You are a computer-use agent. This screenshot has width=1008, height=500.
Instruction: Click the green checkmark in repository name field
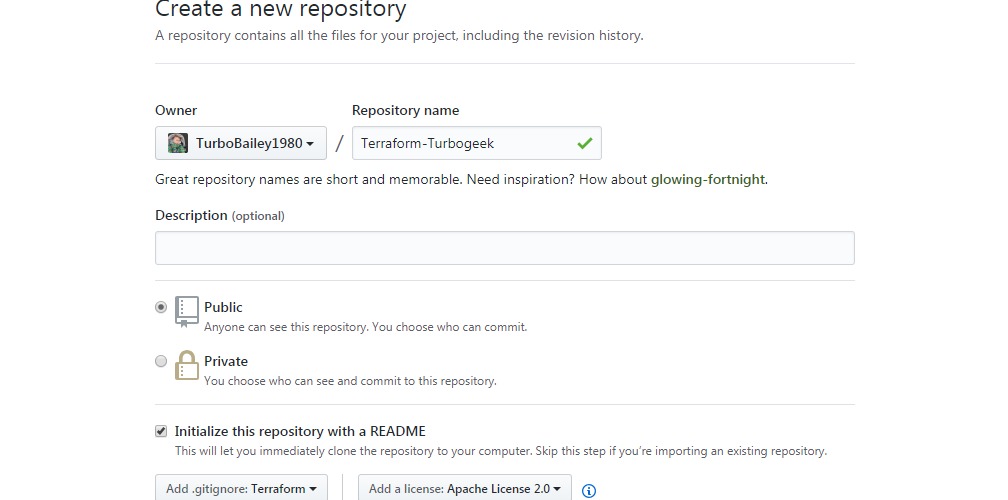584,143
